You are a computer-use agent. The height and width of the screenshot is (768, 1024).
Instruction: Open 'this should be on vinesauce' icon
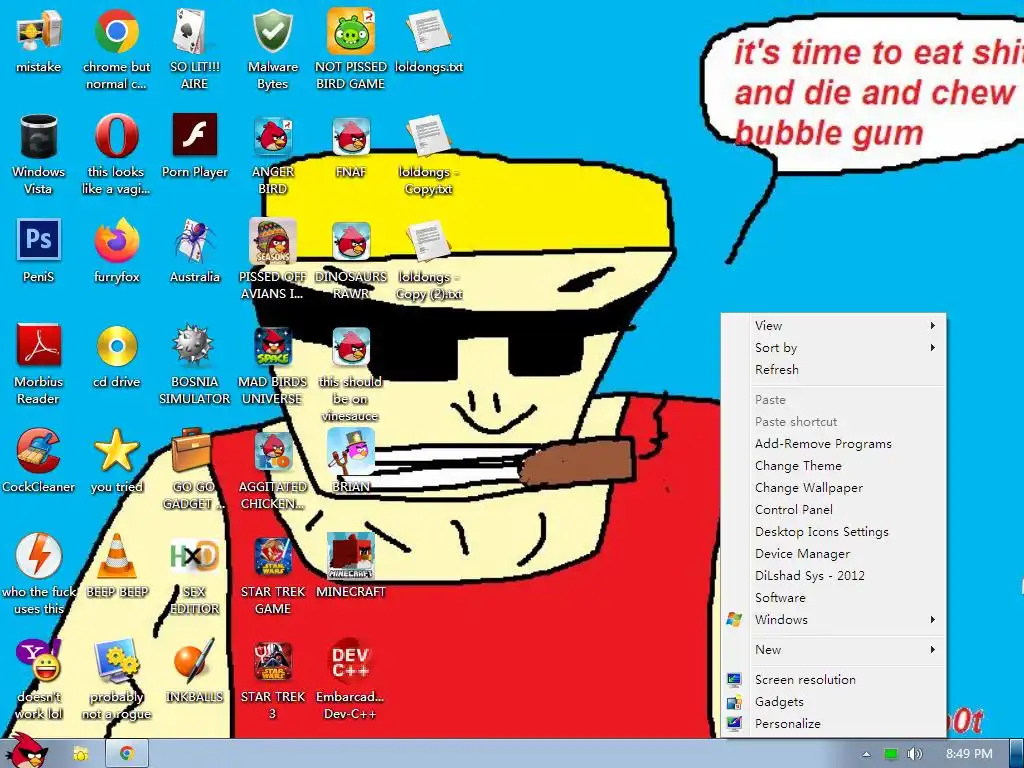[351, 345]
